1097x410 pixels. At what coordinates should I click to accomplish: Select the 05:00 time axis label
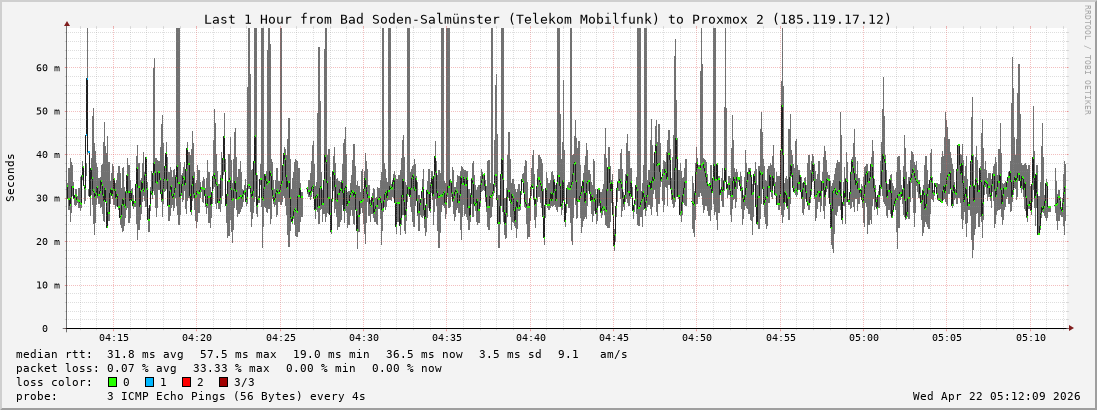[863, 338]
